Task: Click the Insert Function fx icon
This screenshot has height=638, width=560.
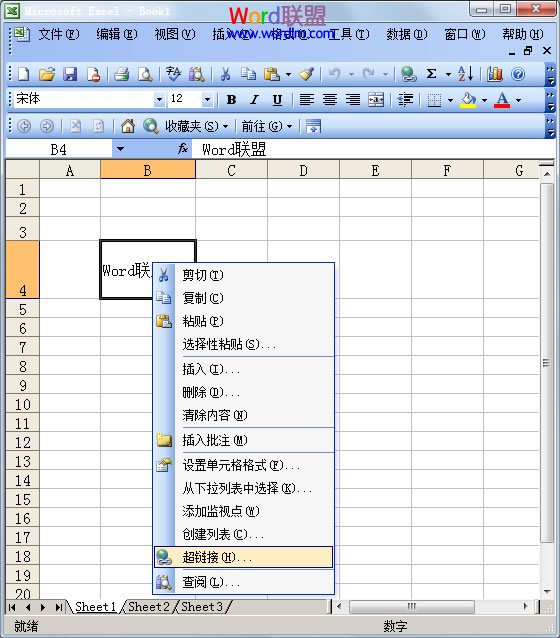Action: coord(183,149)
